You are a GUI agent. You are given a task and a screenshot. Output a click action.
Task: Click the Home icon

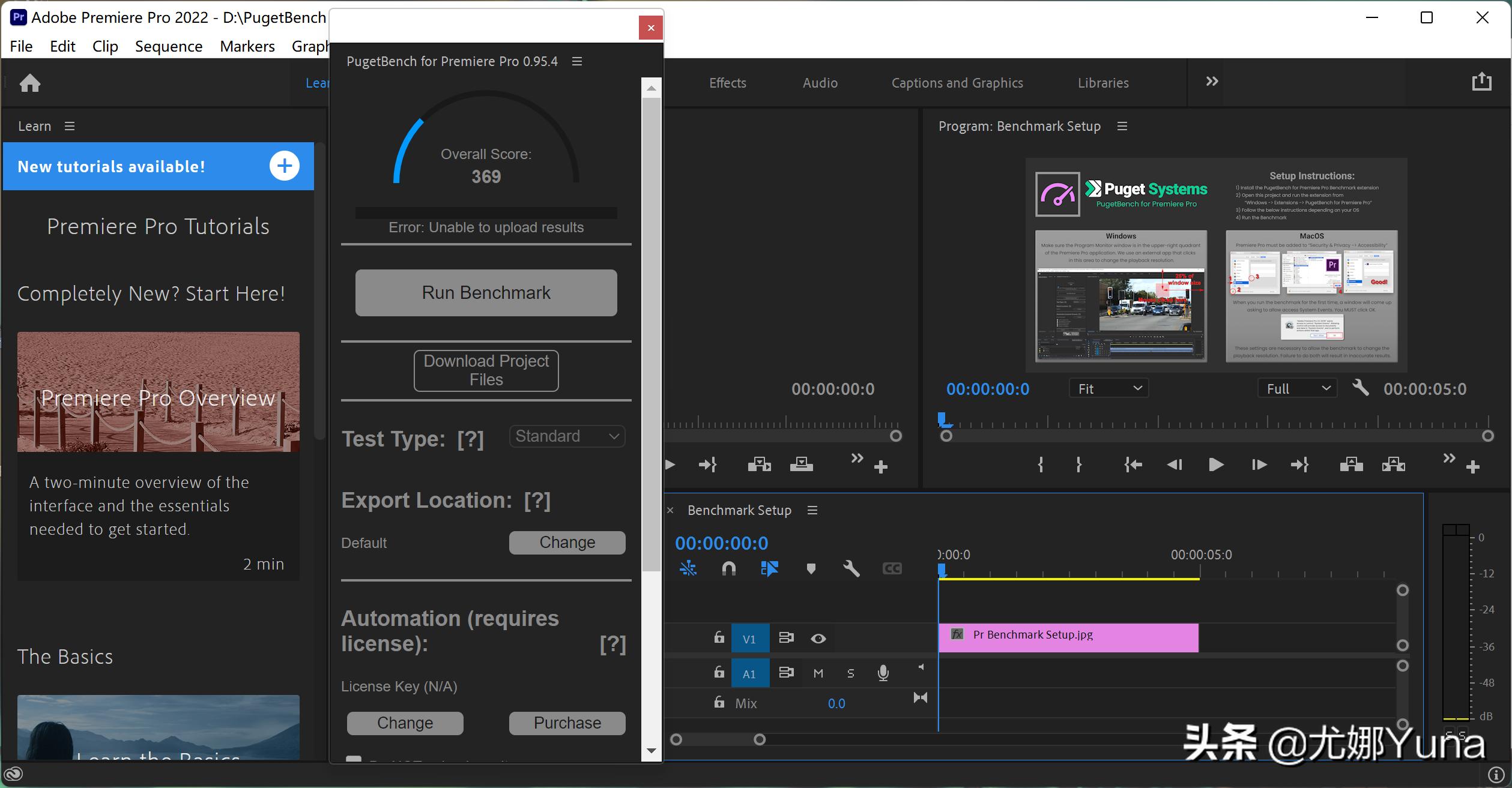(29, 83)
